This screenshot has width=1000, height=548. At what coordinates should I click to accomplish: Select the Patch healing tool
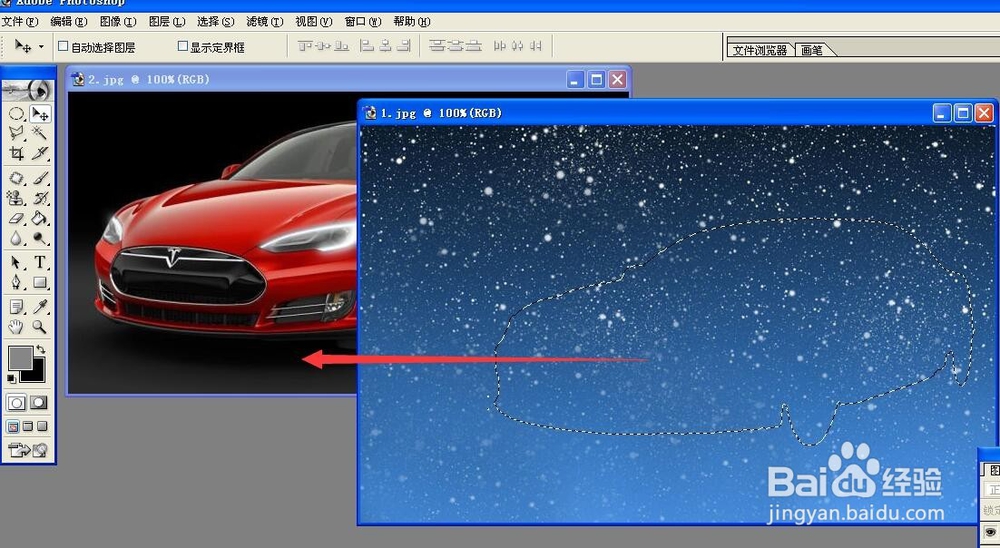tap(16, 179)
